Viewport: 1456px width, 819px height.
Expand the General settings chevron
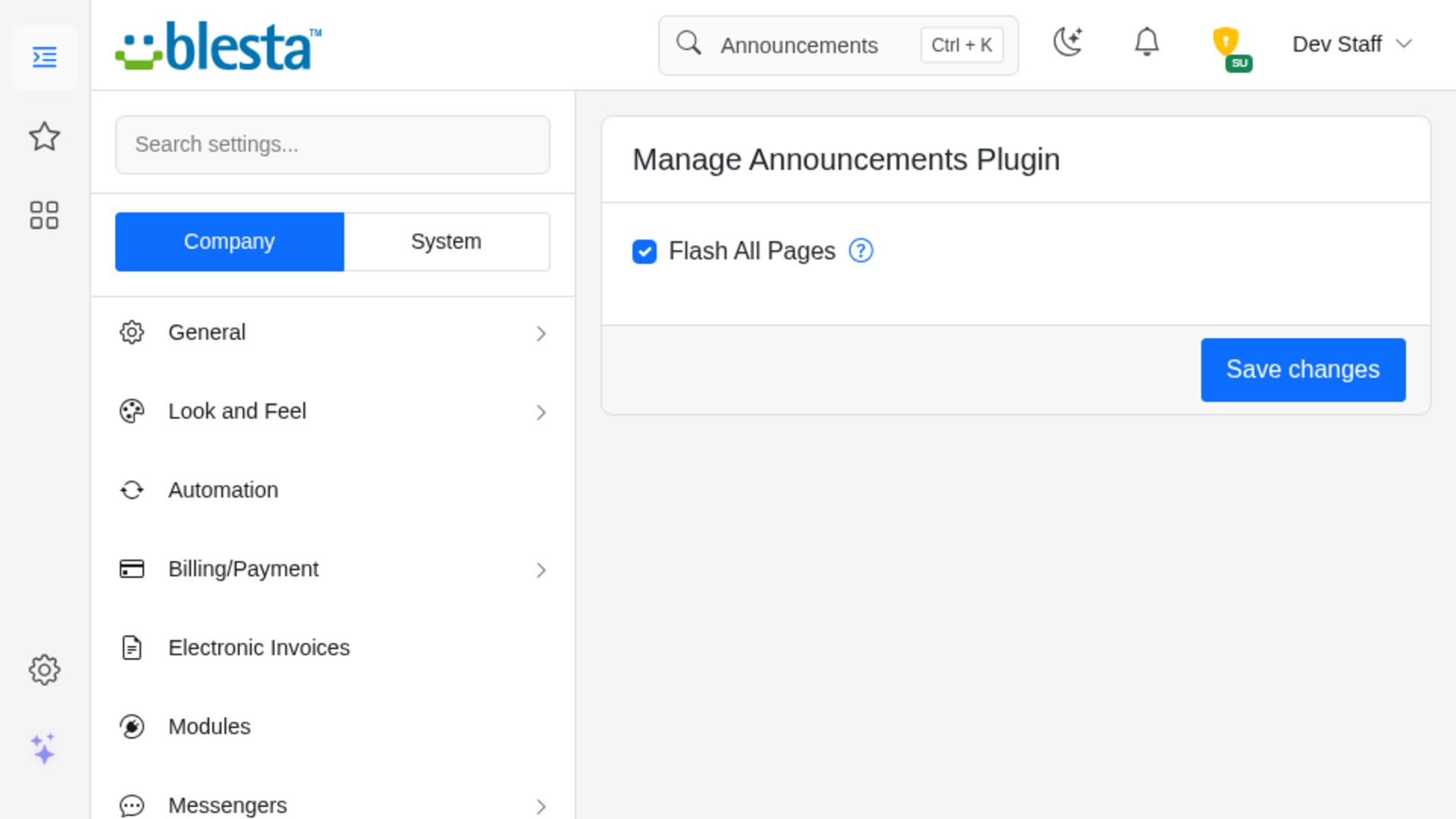coord(541,334)
